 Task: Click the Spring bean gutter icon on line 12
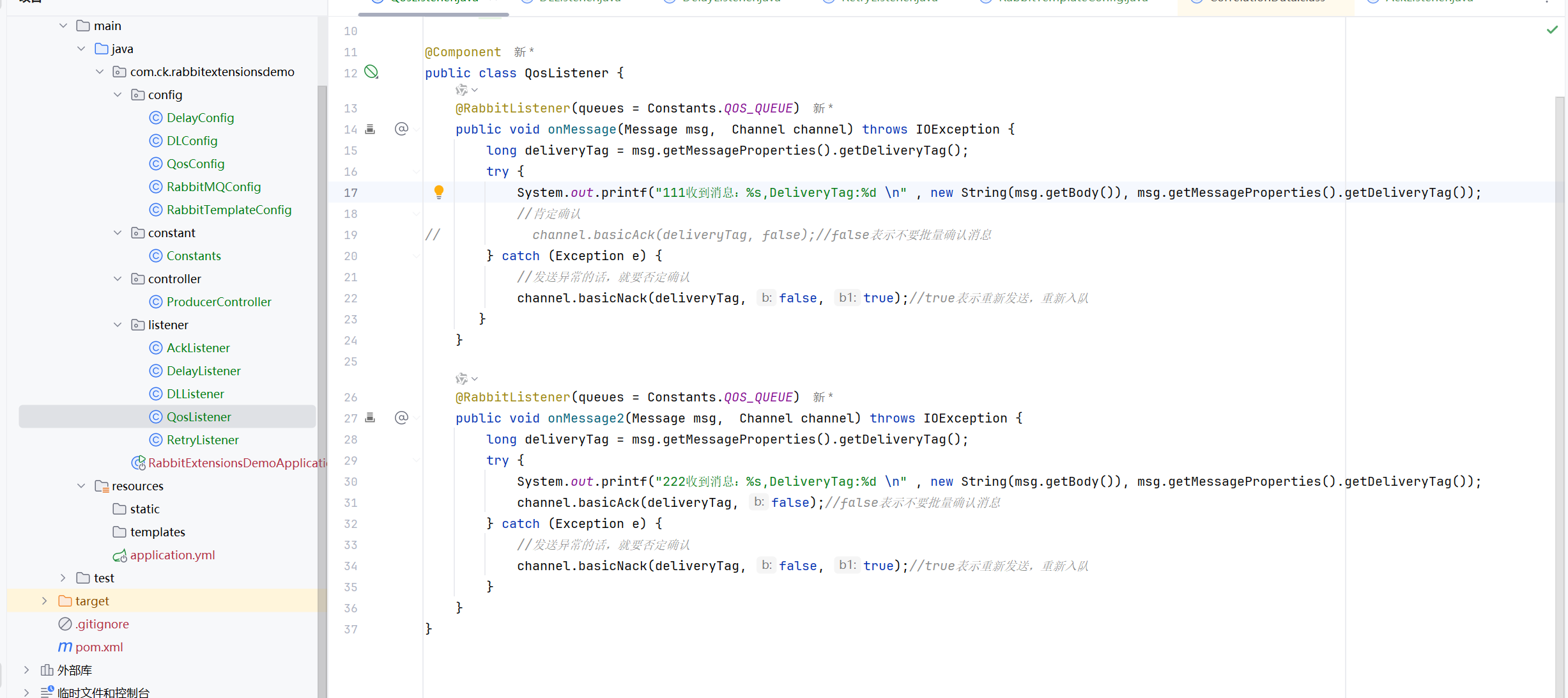point(371,72)
